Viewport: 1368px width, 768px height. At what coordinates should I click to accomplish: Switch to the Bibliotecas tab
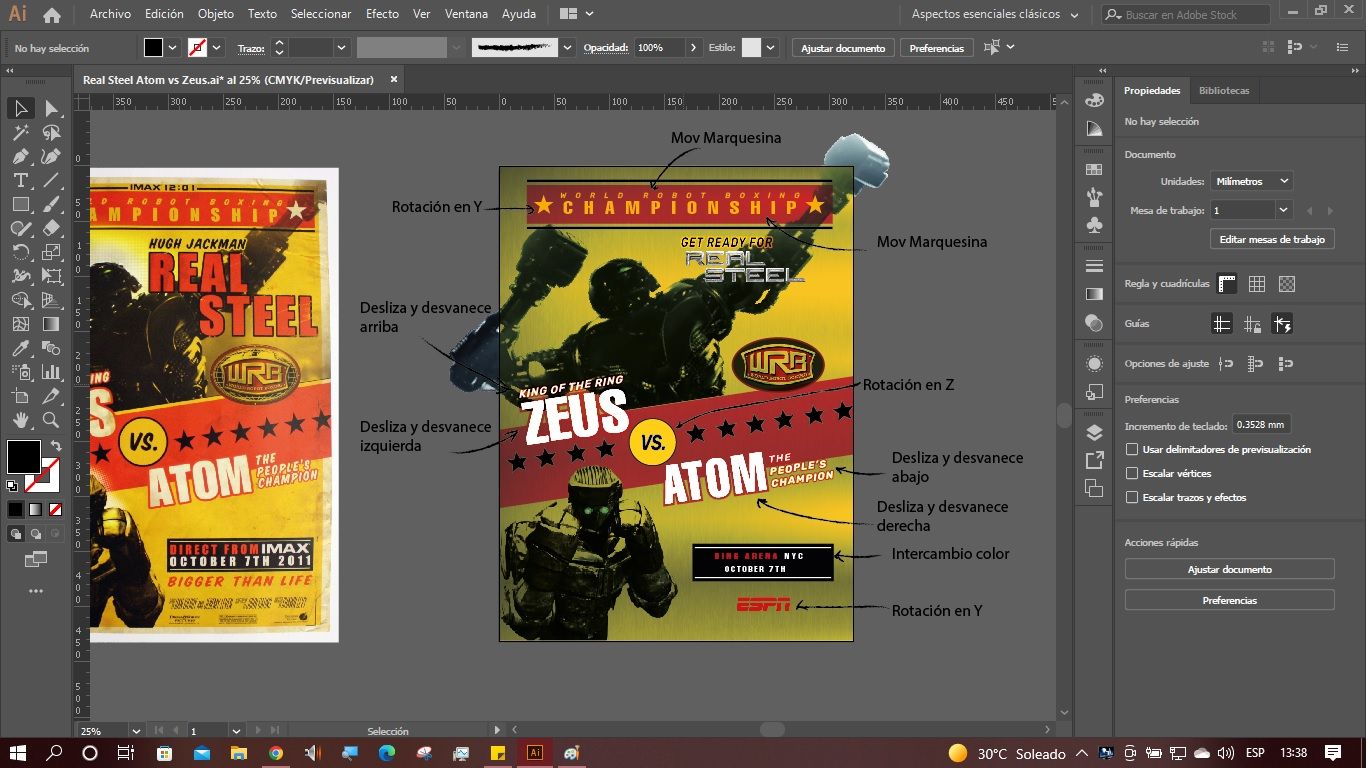point(1224,91)
